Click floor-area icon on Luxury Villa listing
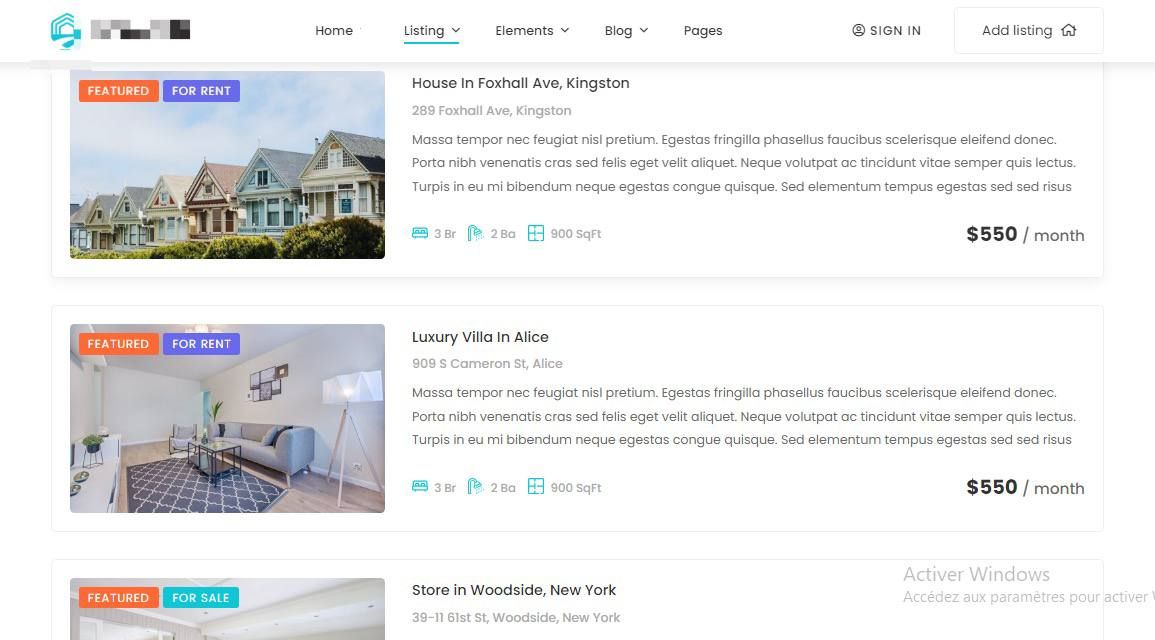The image size is (1155, 640). tap(536, 487)
